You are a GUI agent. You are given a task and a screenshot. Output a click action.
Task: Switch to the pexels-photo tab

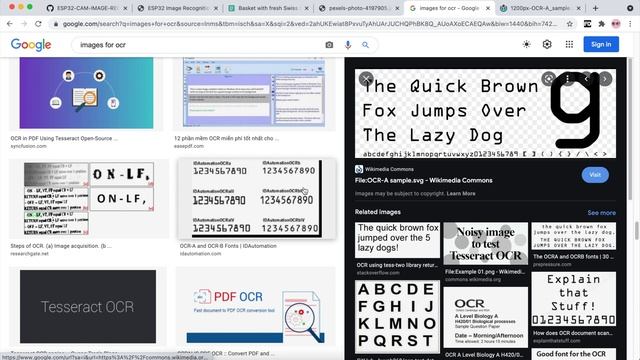(x=358, y=8)
